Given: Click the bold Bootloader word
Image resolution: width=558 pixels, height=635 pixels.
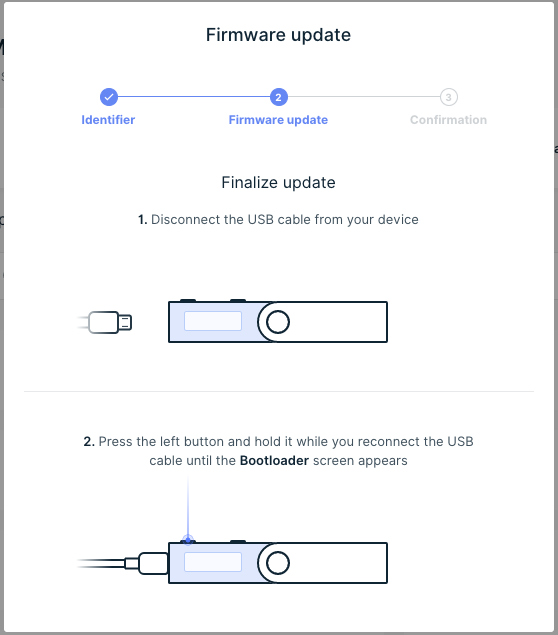Looking at the screenshot, I should 274,461.
